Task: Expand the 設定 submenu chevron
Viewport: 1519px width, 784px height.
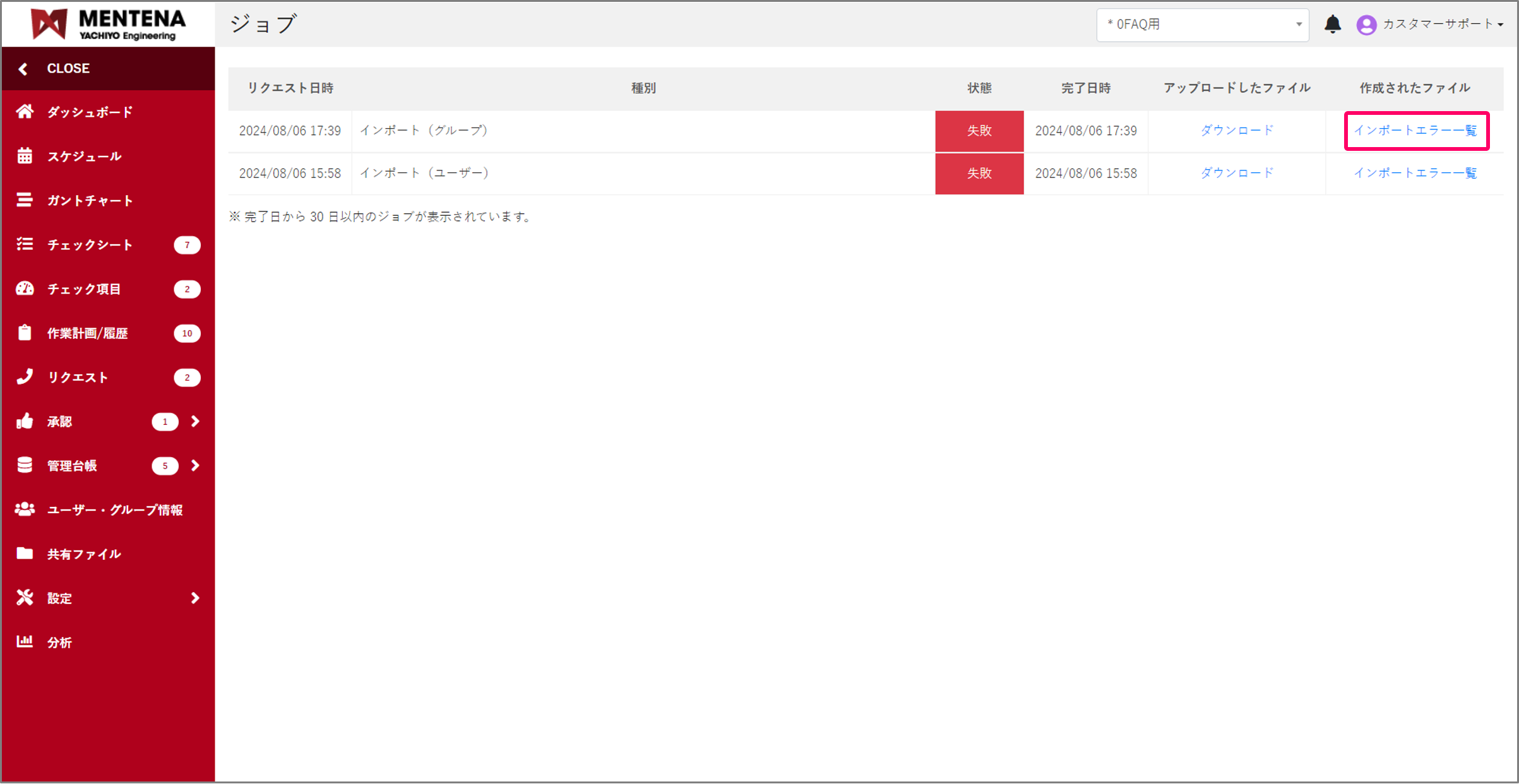Action: 195,598
